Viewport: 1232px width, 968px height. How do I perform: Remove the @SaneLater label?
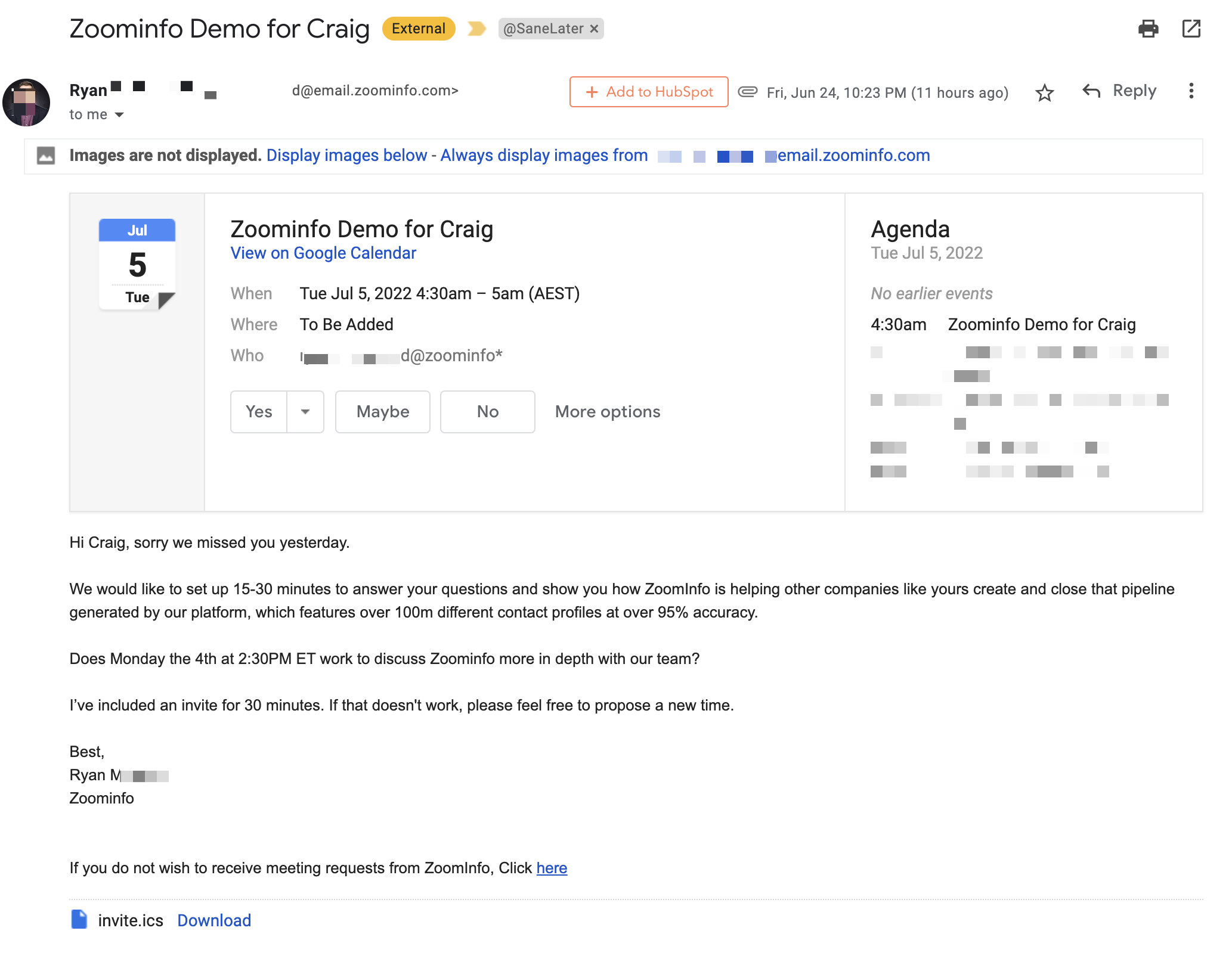594,29
